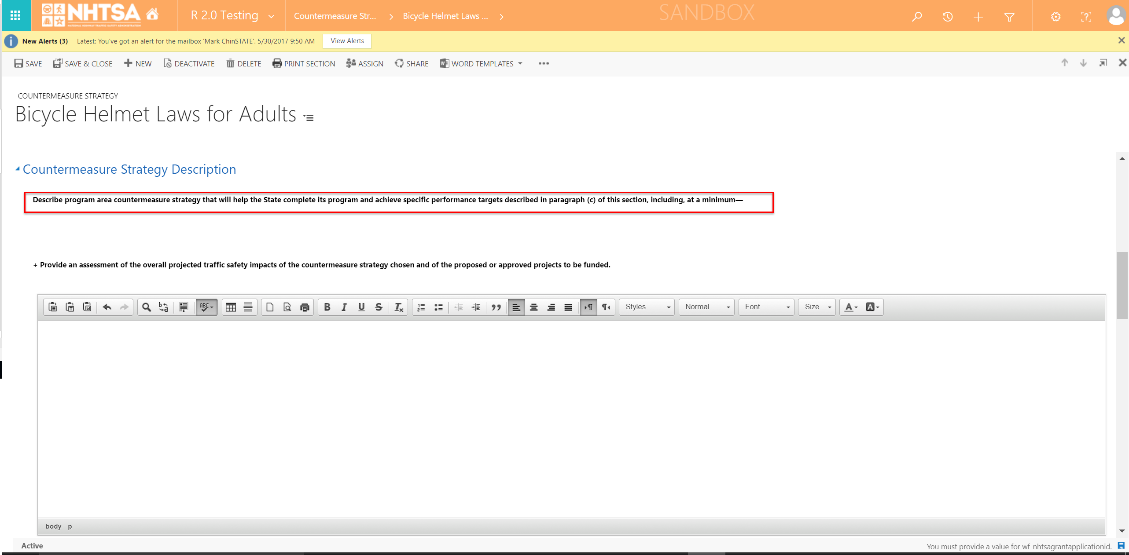Screen dimensions: 1129x555
Task: Open Find in the editor toolbar
Action: coord(146,307)
